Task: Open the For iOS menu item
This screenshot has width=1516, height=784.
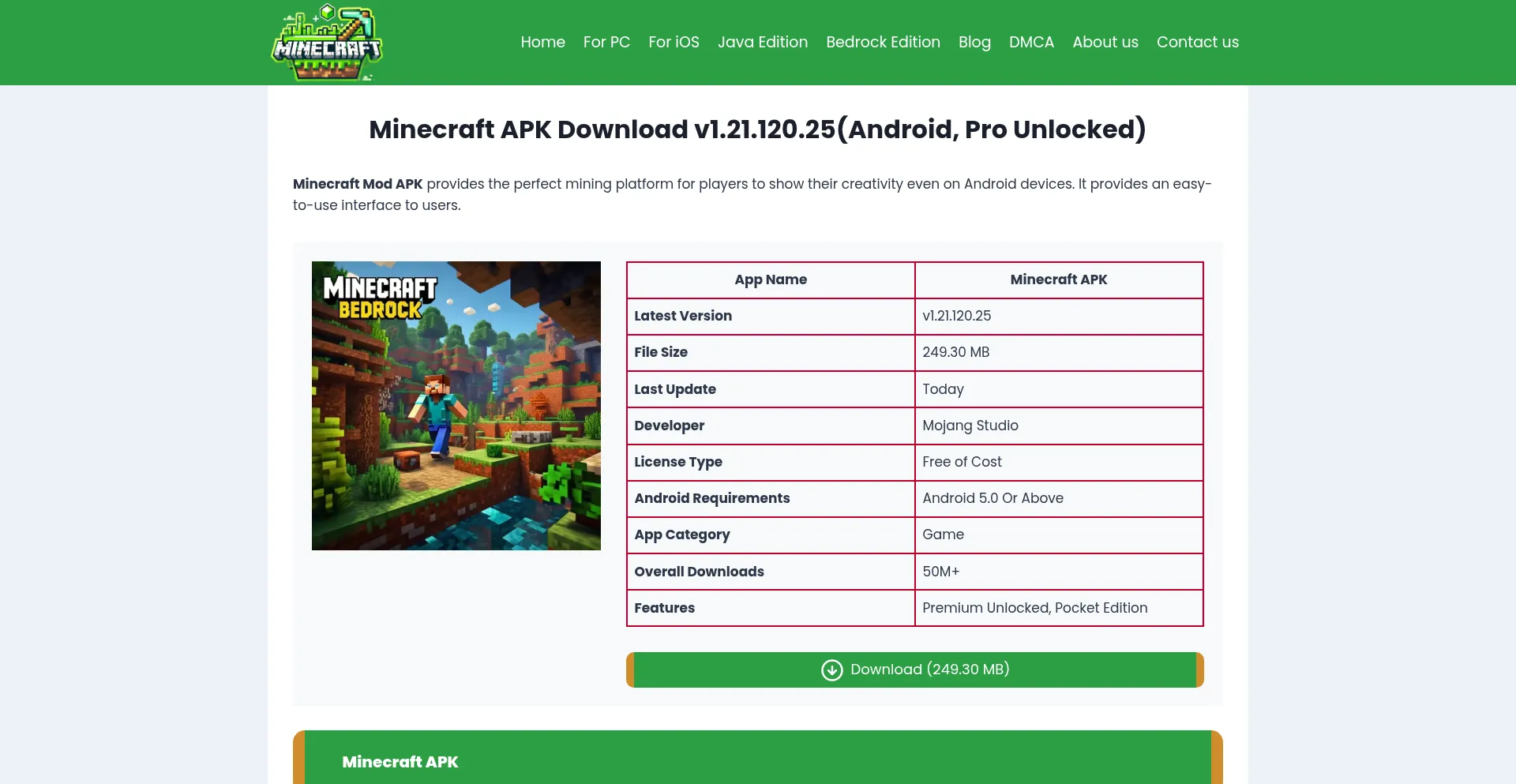Action: tap(674, 43)
